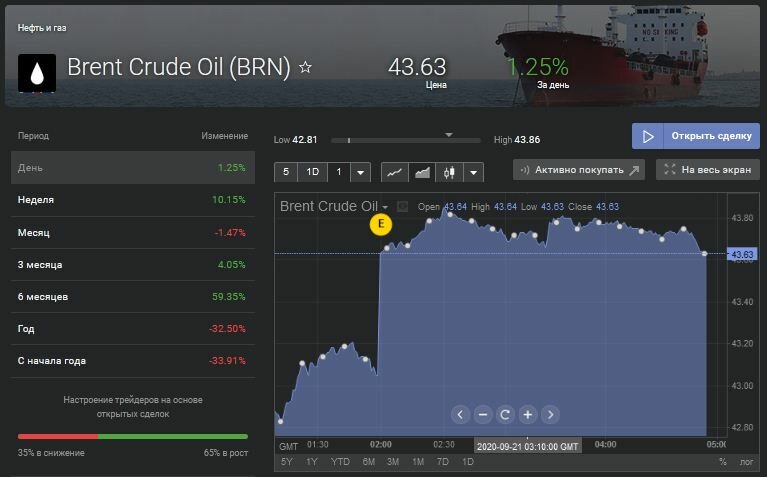Click the Открыть сделку button

point(695,136)
